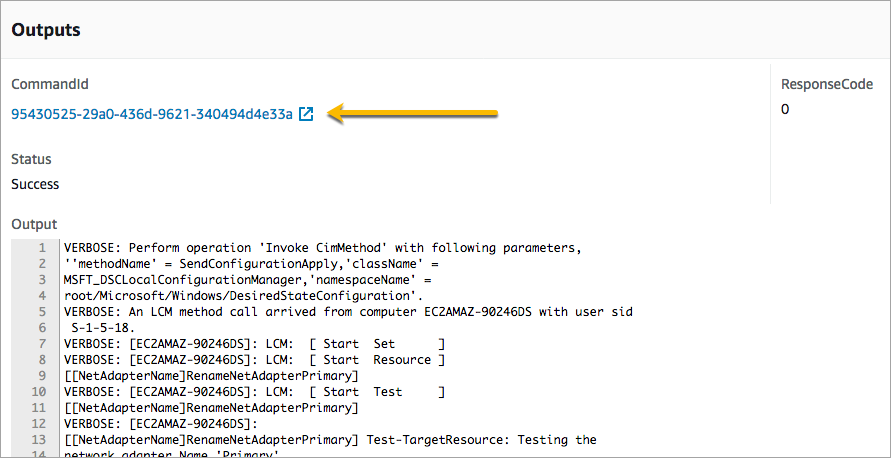Click the 'Test-TargetResource: Testing the' line
Screen dimensions: 891x458
click(x=330, y=440)
